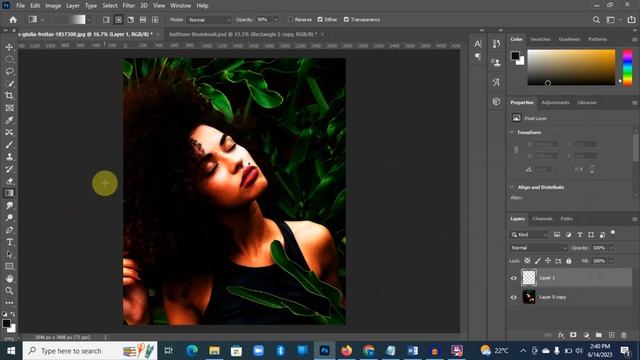Open the gradient Opacity dropdown arrow
This screenshot has height=360, width=640.
[x=276, y=20]
